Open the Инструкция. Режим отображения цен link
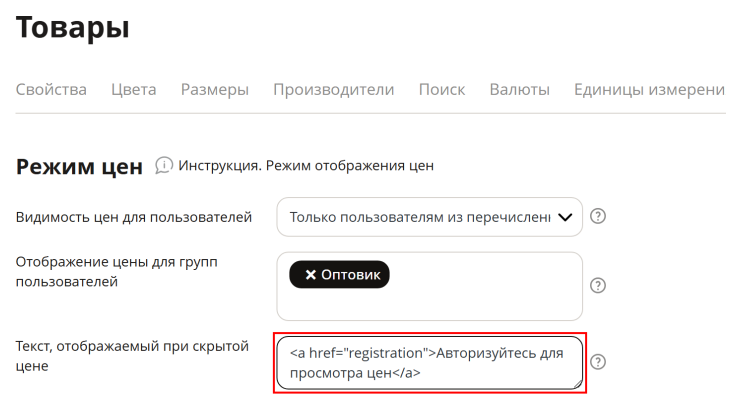The image size is (740, 410). pyautogui.click(x=306, y=166)
